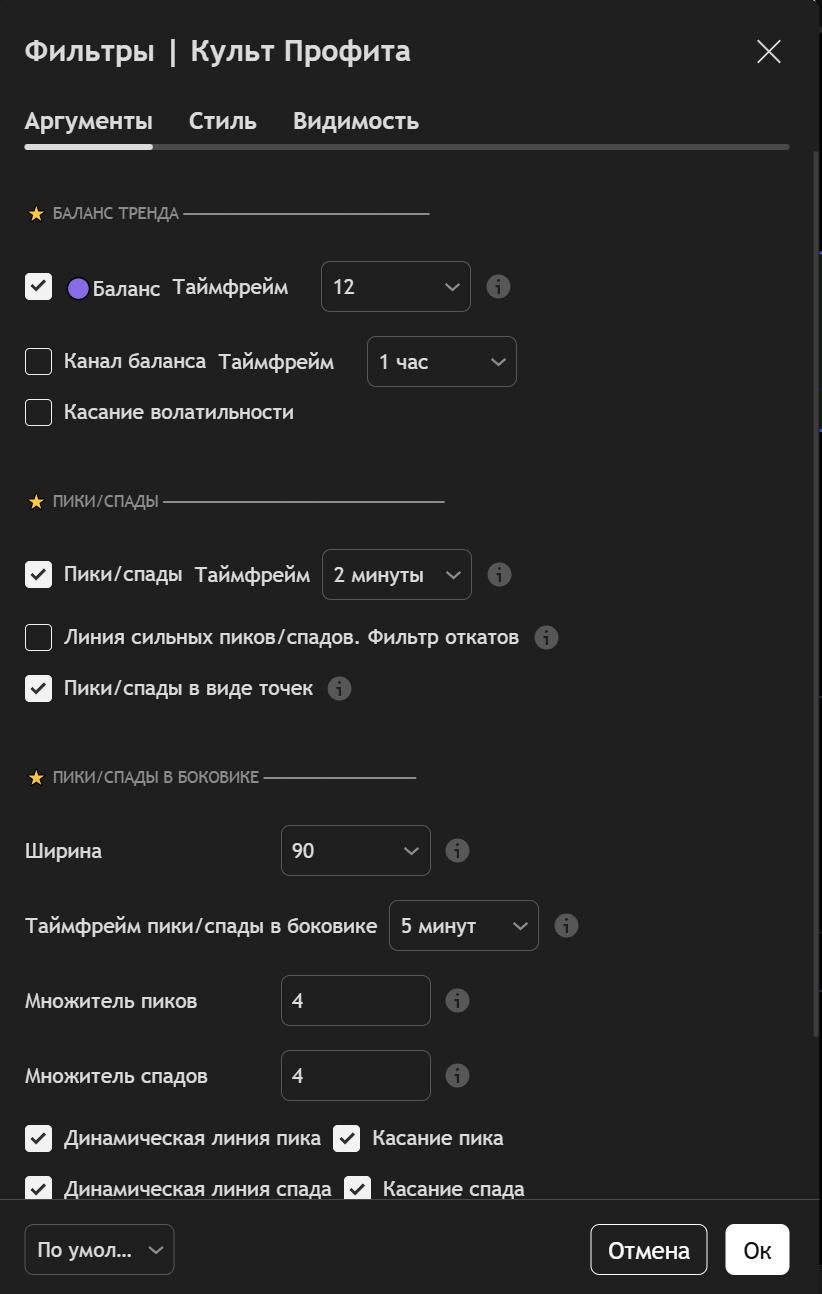The height and width of the screenshot is (1294, 822).
Task: Click the Множитель пиков input field
Action: coord(355,1001)
